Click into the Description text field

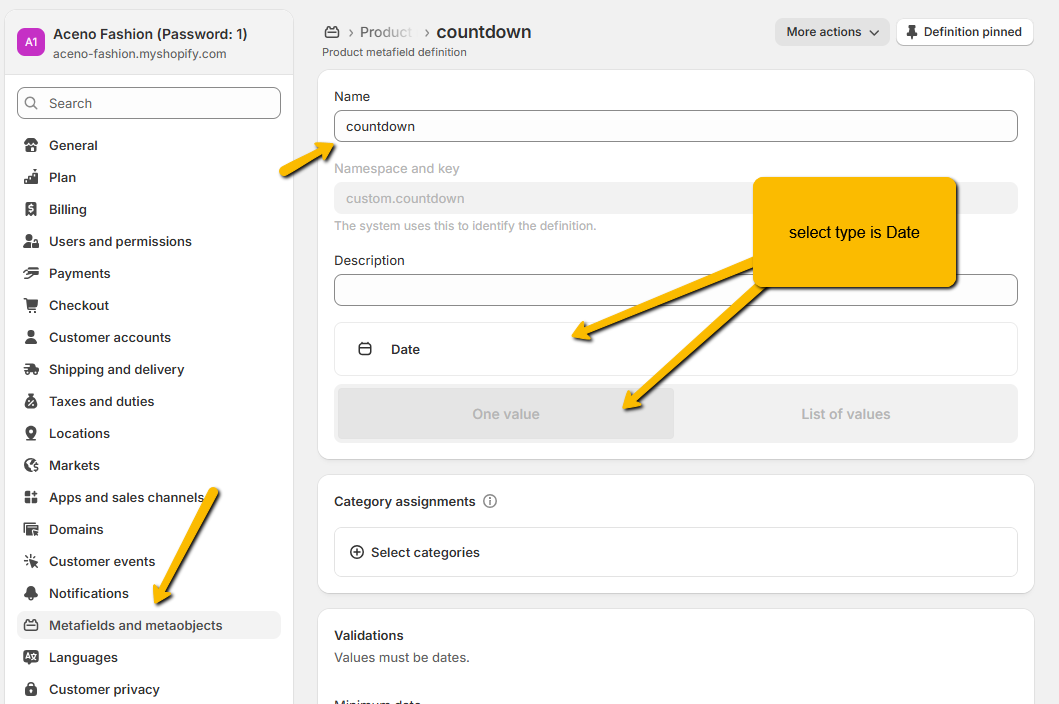click(x=675, y=290)
